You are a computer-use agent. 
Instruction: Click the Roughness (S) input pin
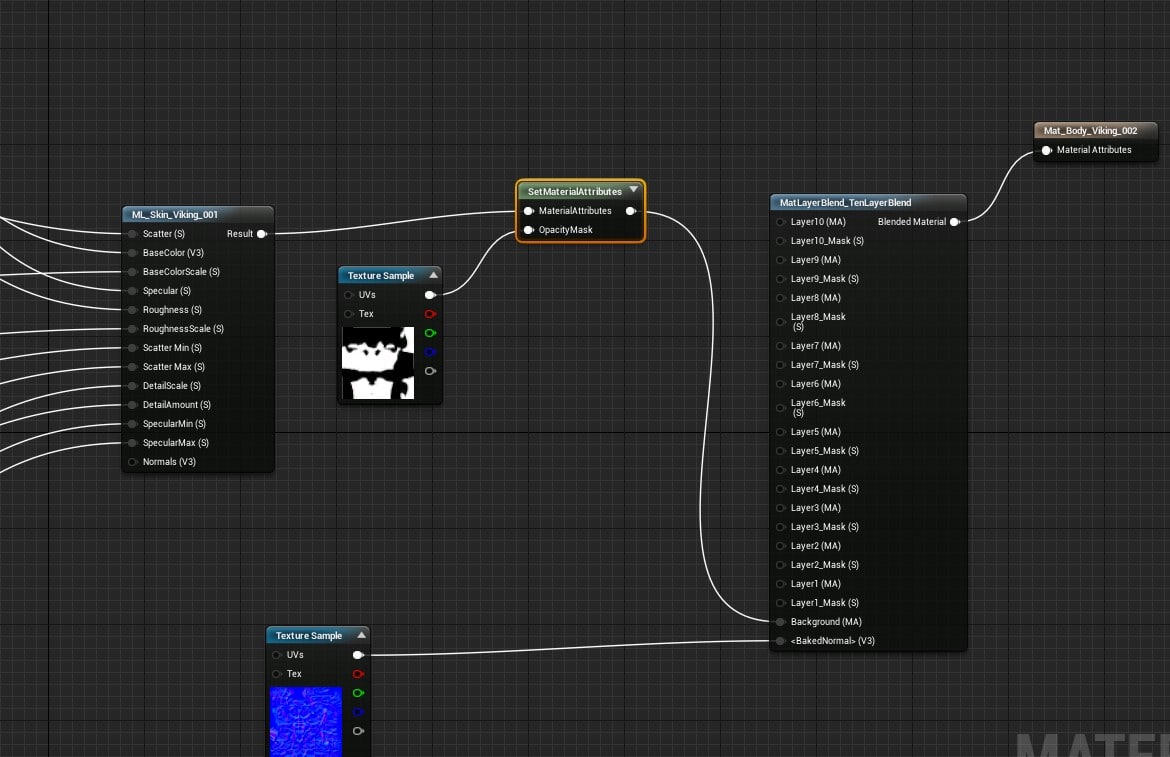[133, 310]
